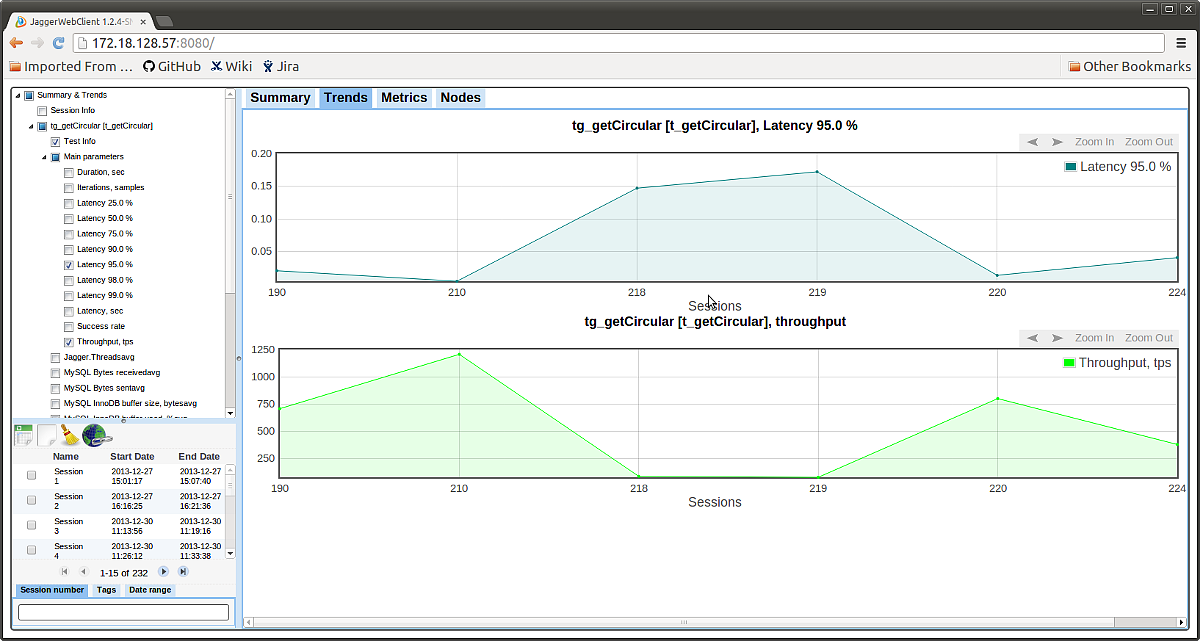Click the blank page icon in sessions toolbar

pos(47,434)
